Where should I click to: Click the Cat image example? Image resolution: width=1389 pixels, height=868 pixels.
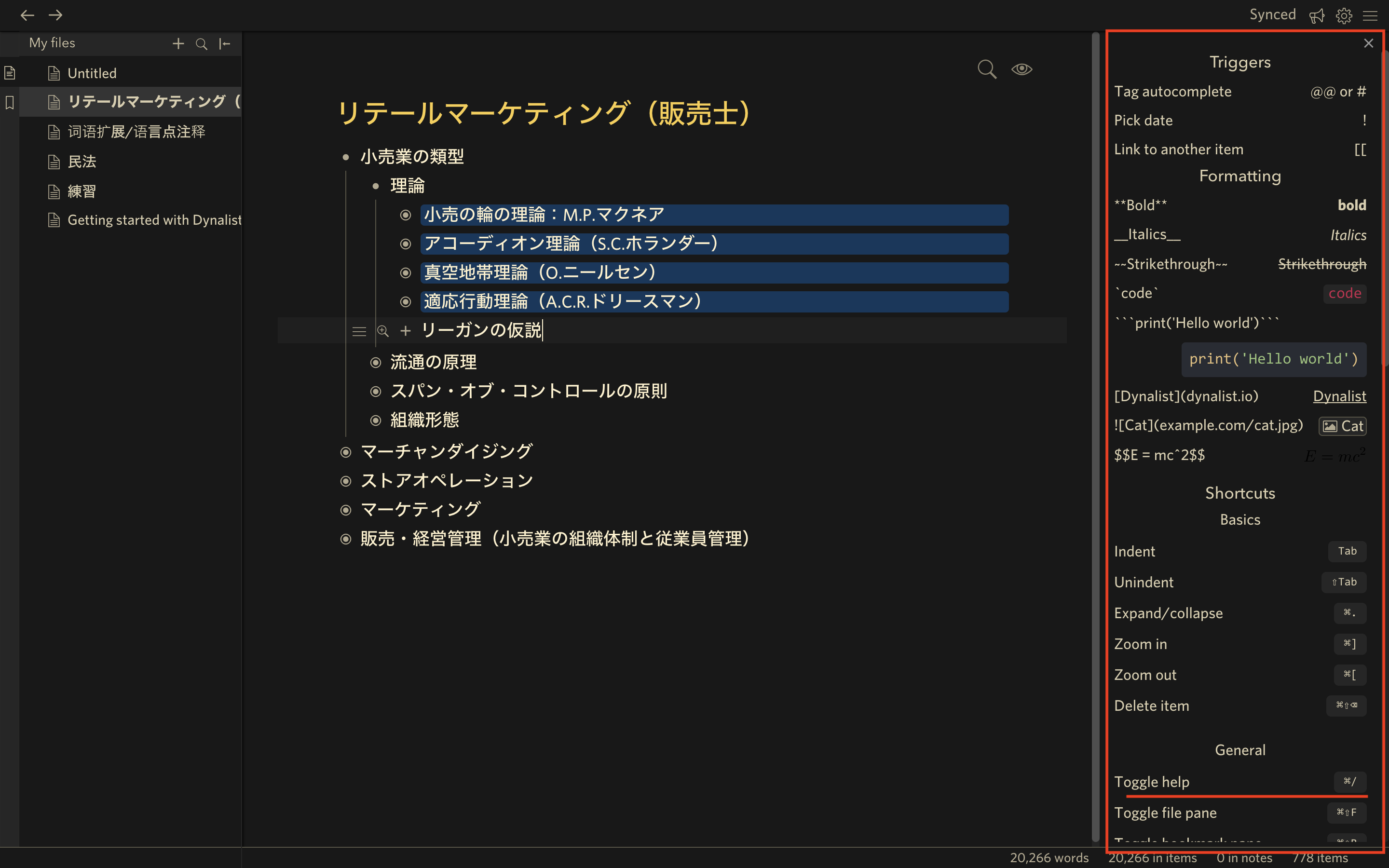(1343, 426)
